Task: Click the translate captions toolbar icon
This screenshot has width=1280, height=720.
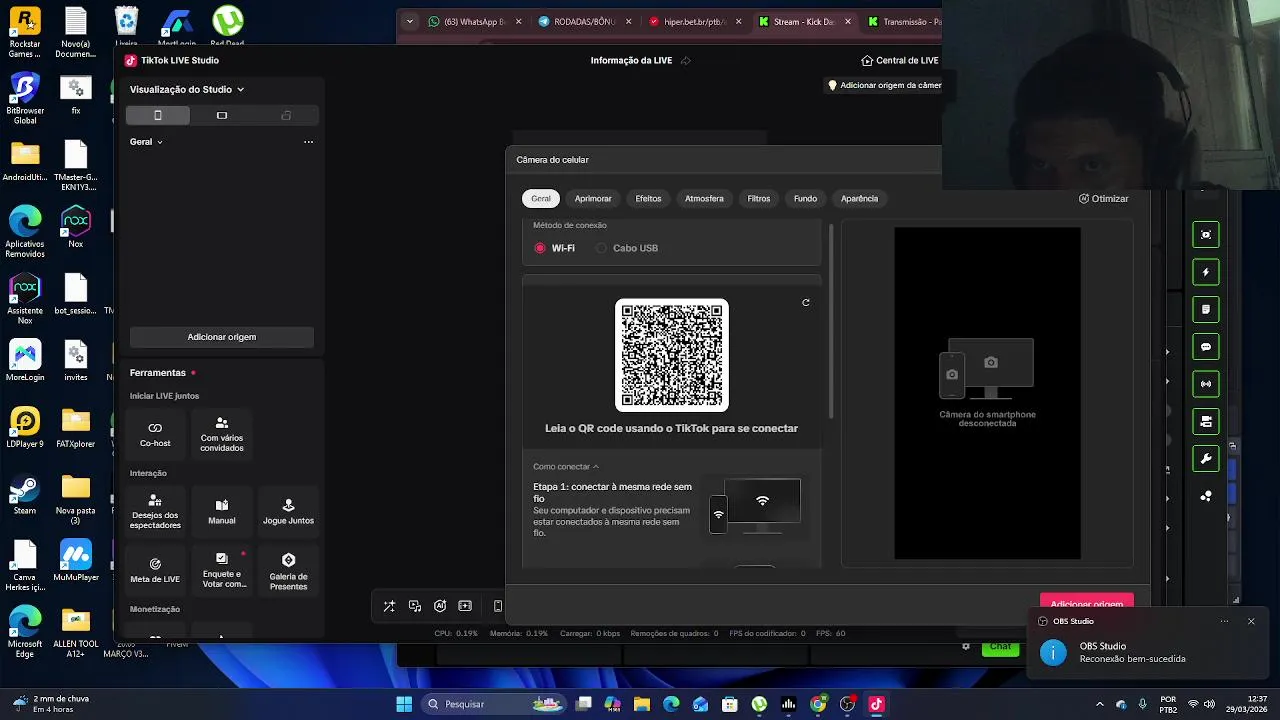Action: coord(415,606)
